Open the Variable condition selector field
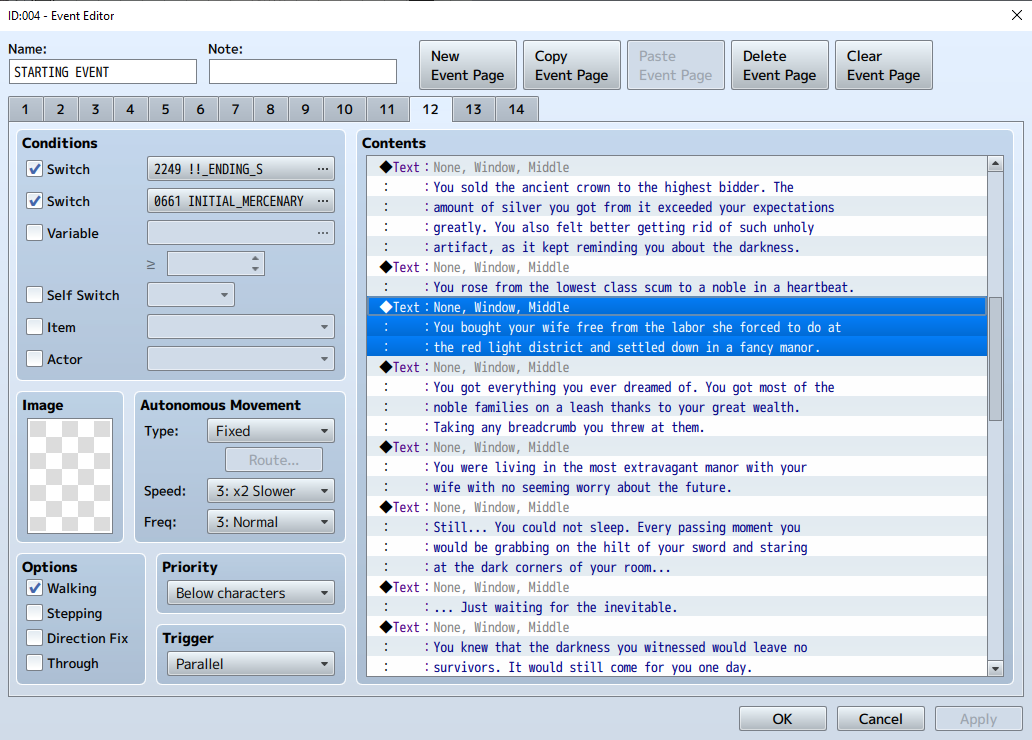The width and height of the screenshot is (1032, 740). (x=241, y=232)
